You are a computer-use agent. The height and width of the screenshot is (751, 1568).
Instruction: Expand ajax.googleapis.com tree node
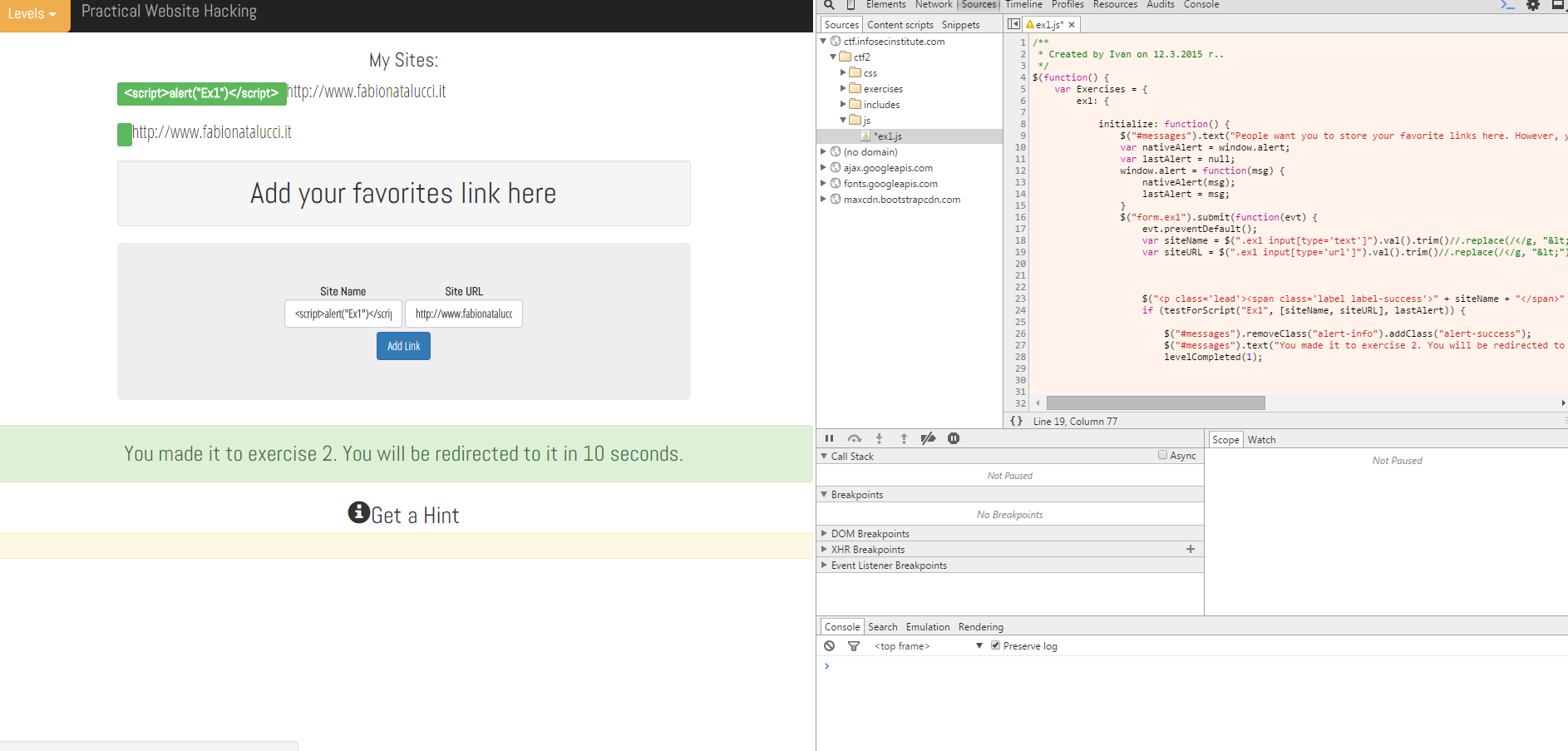click(x=824, y=167)
